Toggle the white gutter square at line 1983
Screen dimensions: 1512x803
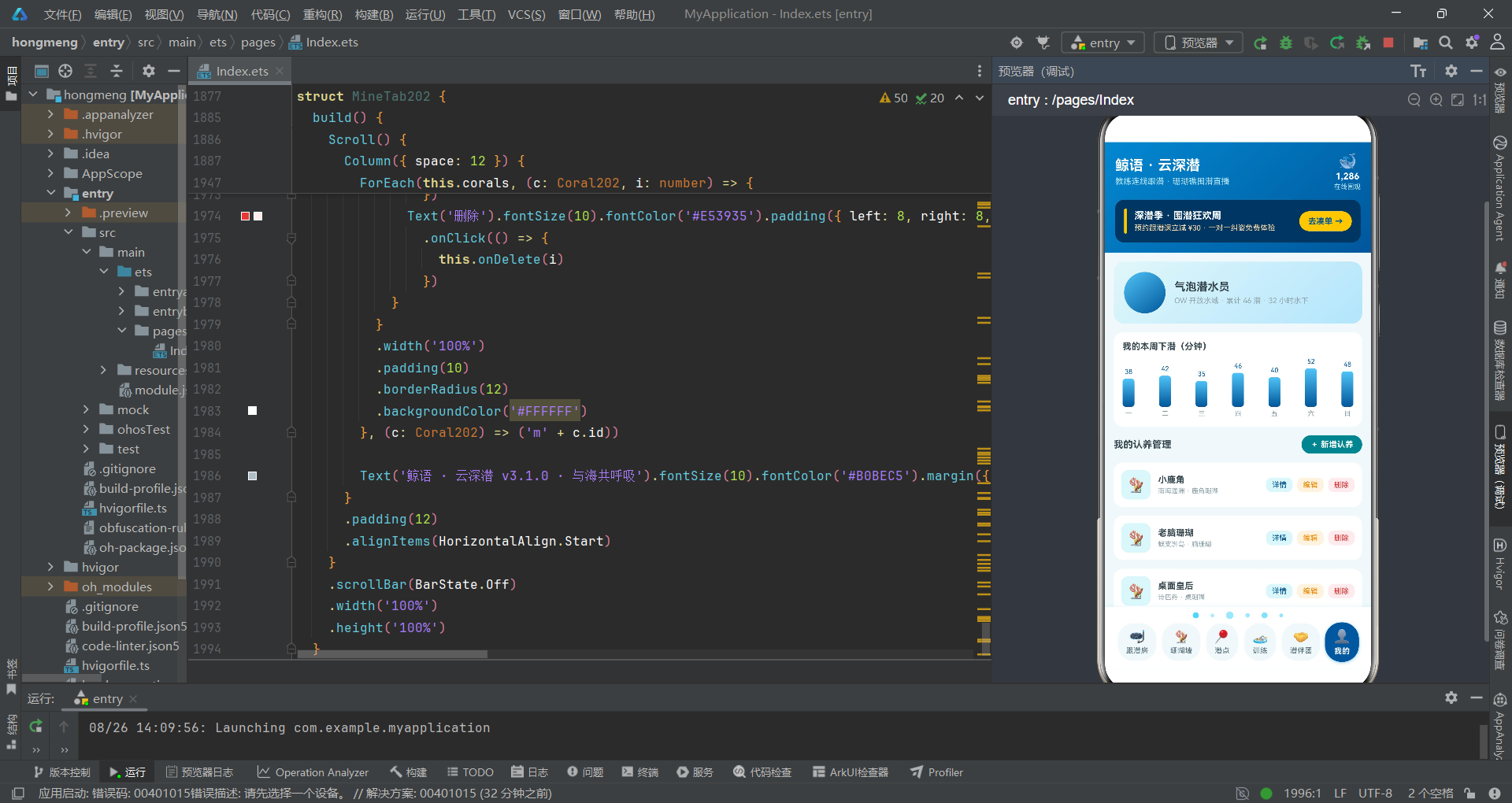tap(252, 411)
